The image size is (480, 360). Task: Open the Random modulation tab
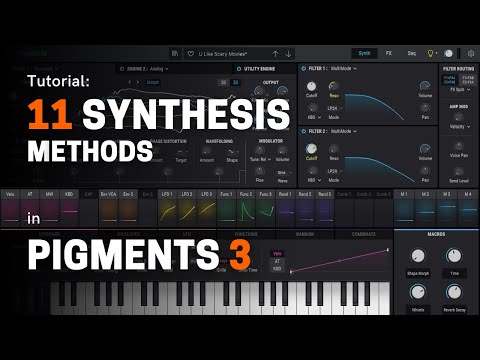point(305,234)
